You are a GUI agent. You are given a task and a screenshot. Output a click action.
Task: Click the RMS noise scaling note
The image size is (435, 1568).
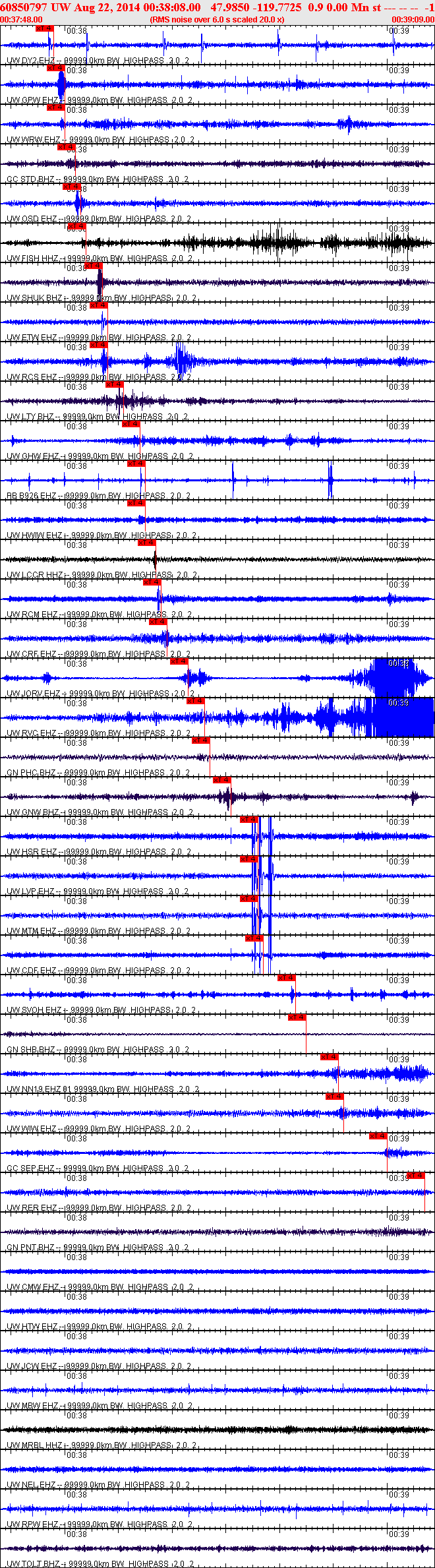pyautogui.click(x=217, y=20)
